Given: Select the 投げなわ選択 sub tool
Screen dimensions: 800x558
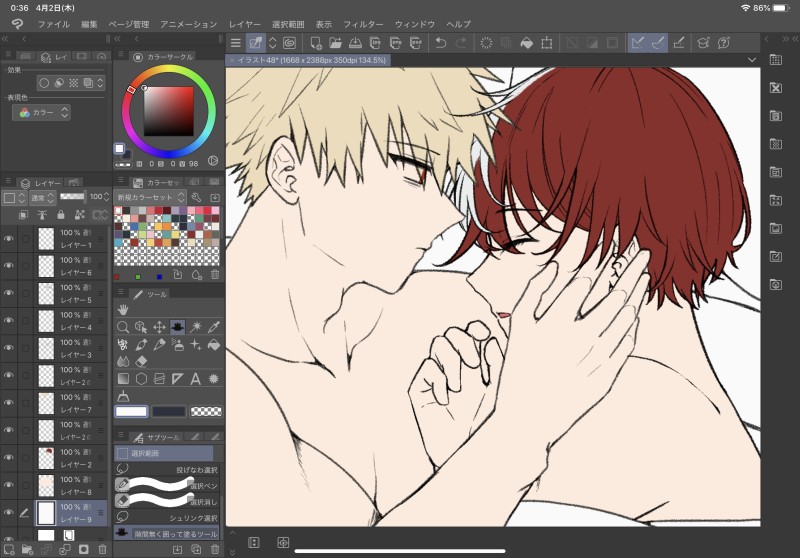Looking at the screenshot, I should coord(167,469).
